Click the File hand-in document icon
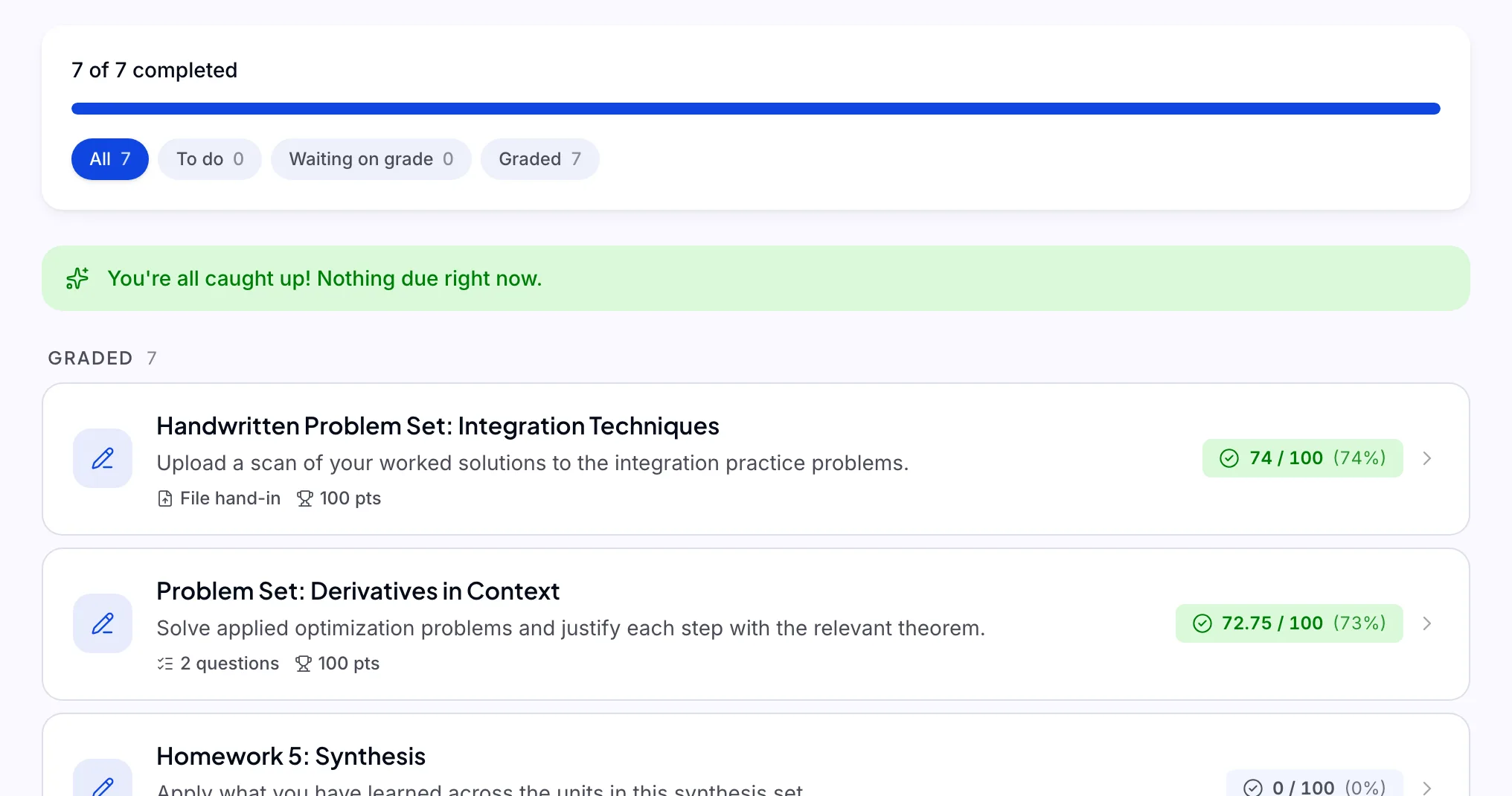Viewport: 1512px width, 796px height. click(x=165, y=498)
